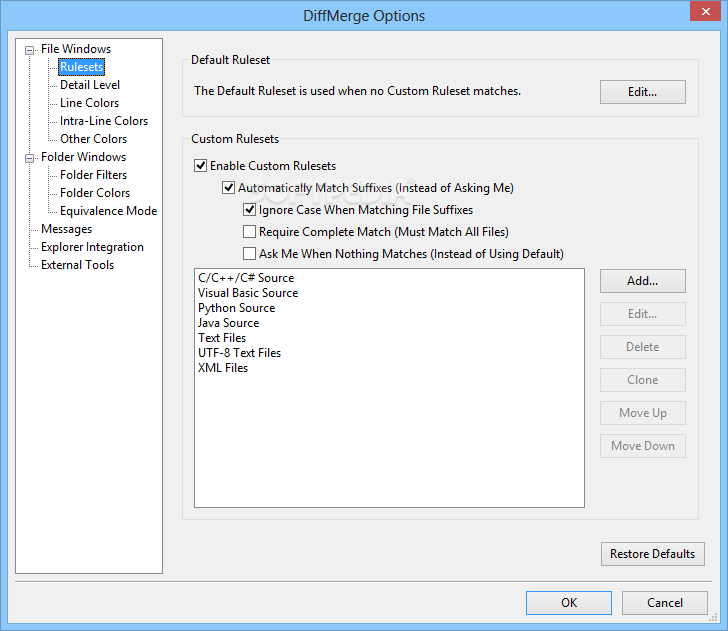Open Folder Filters settings
Screen dimensions: 728x631
point(93,175)
